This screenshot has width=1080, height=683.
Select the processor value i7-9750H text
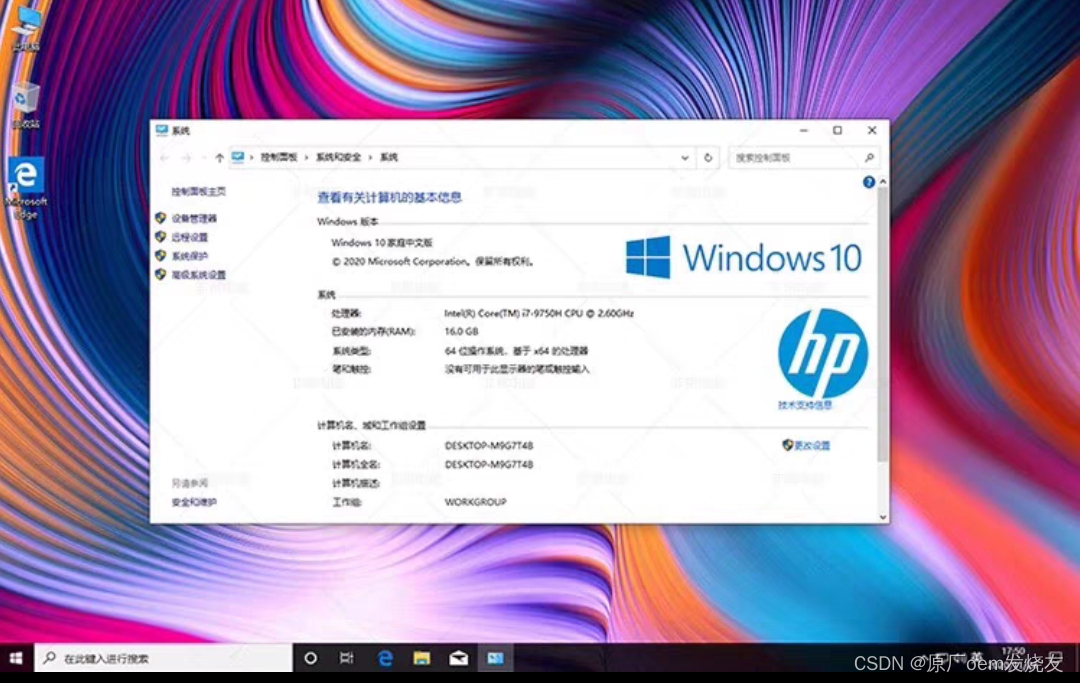pos(539,313)
